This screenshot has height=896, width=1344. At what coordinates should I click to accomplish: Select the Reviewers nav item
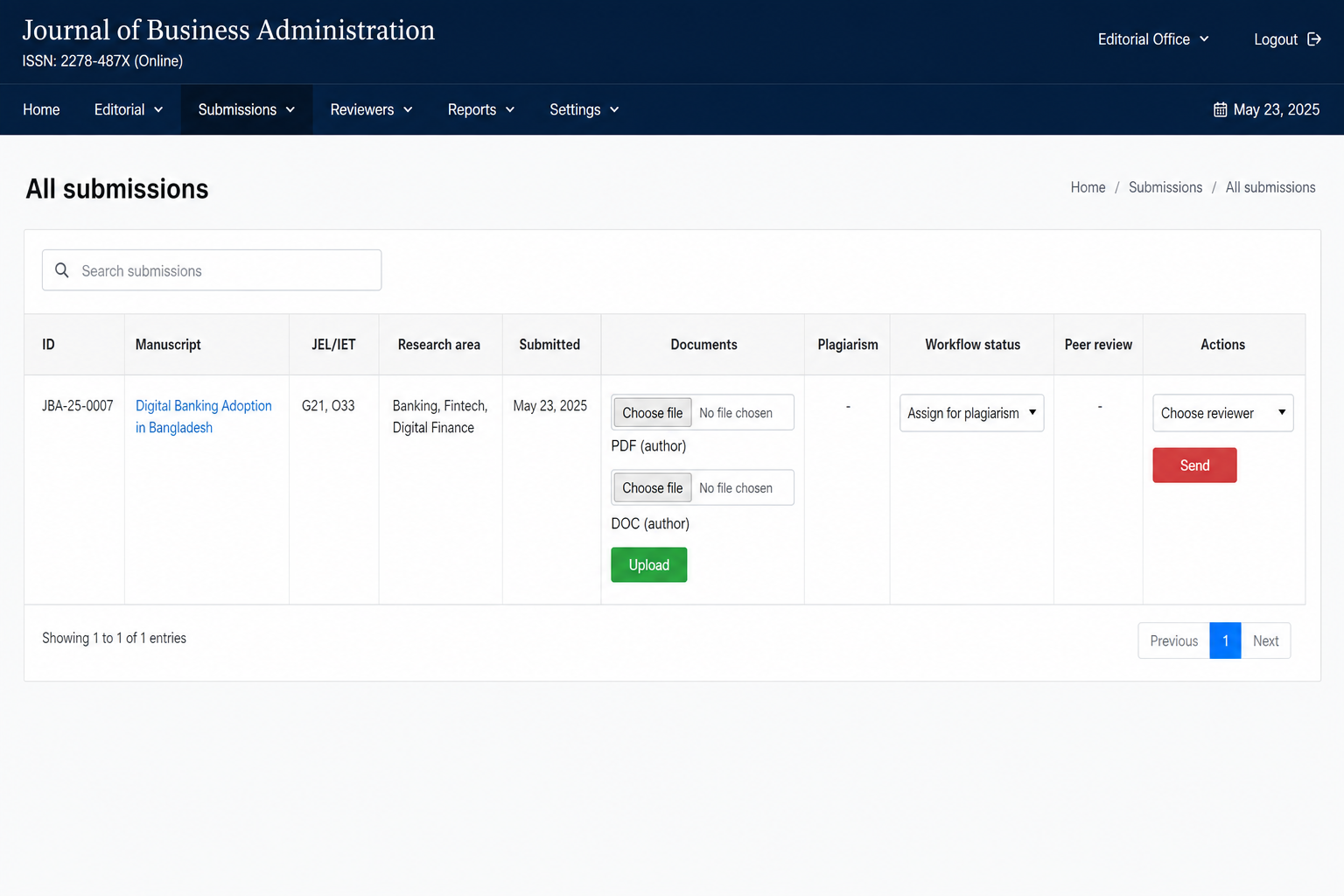click(x=371, y=109)
